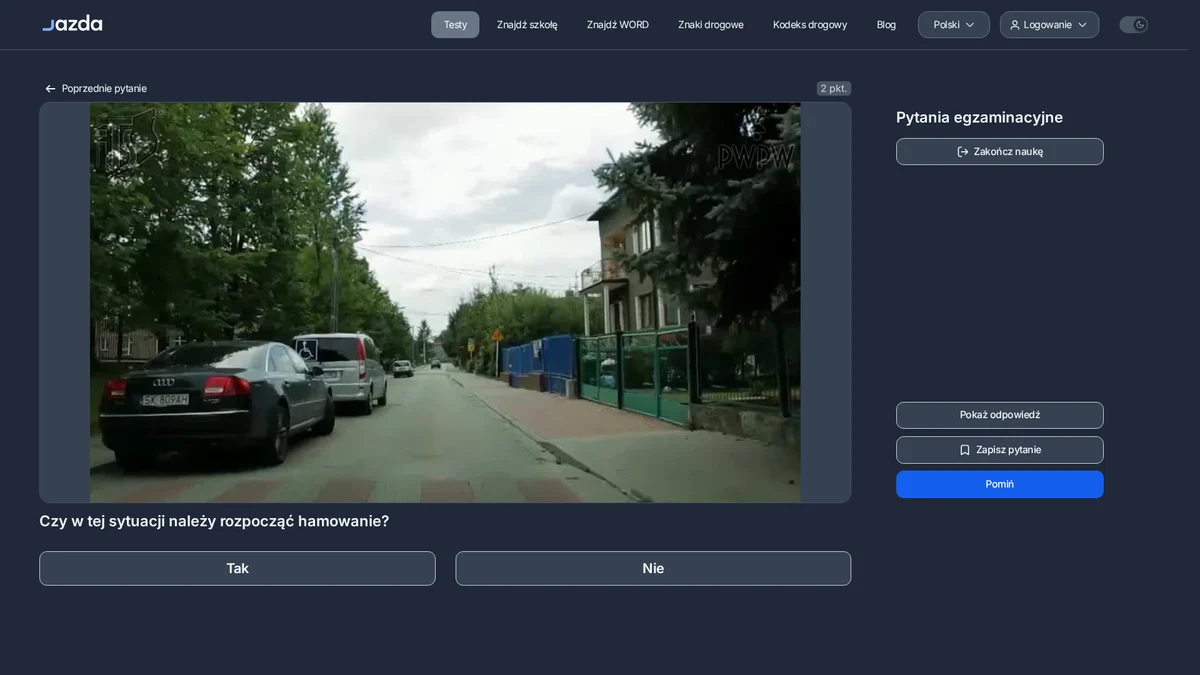Click the exit icon in Zakończ naukę

coord(963,152)
